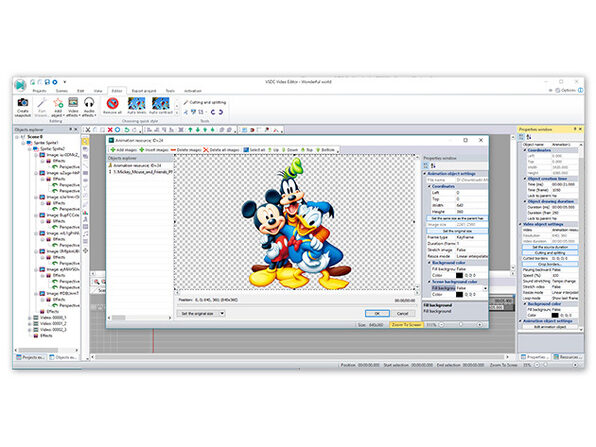Click Zoom To Screen in dialog status bar
This screenshot has height=447, width=596.
pyautogui.click(x=406, y=325)
